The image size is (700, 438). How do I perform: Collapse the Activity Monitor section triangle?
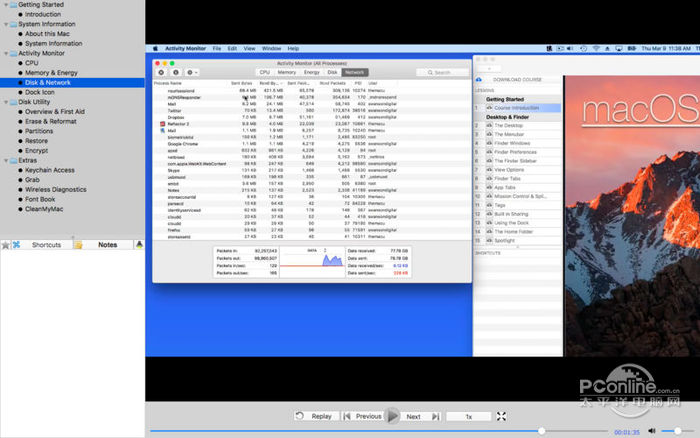(x=6, y=53)
